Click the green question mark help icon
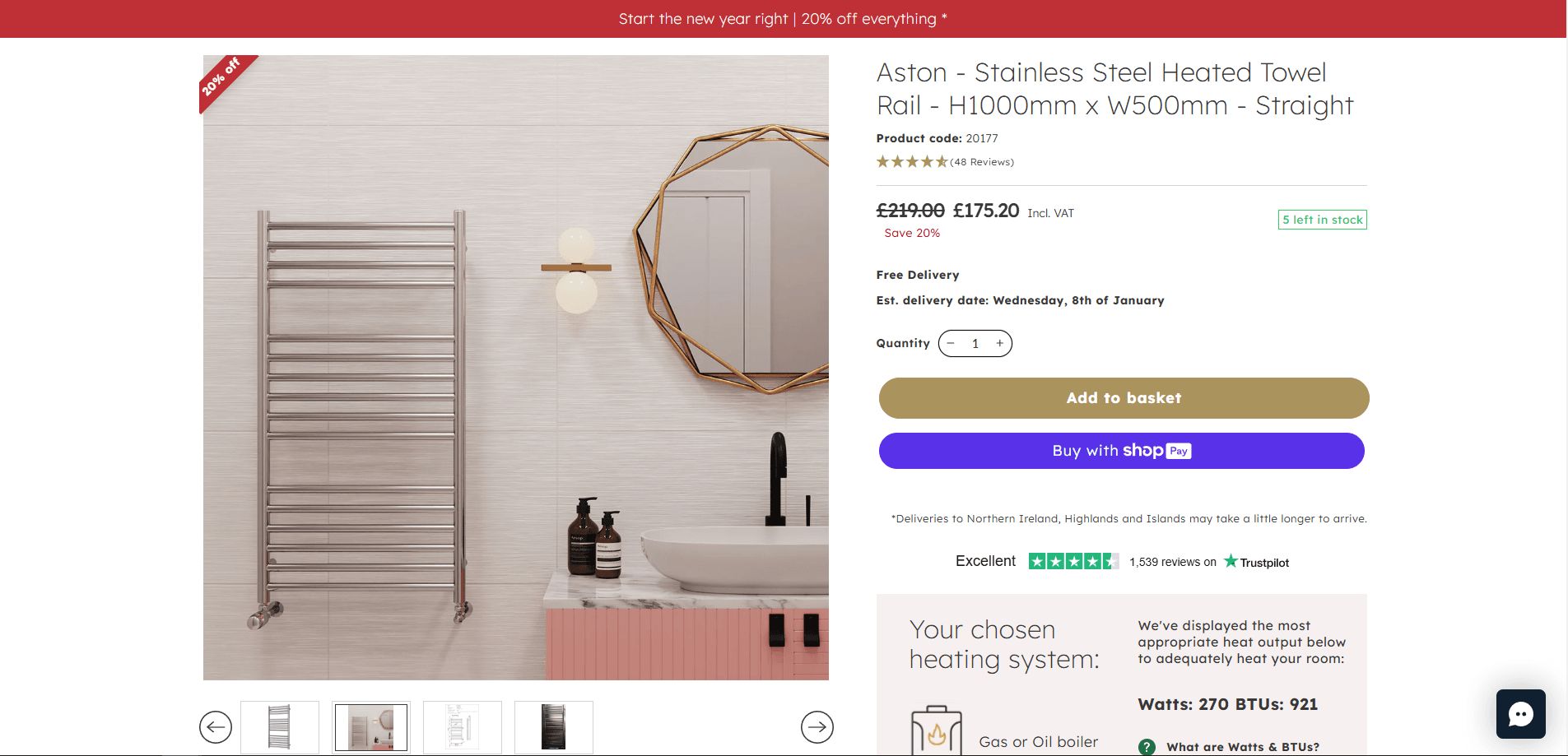 pos(1146,748)
